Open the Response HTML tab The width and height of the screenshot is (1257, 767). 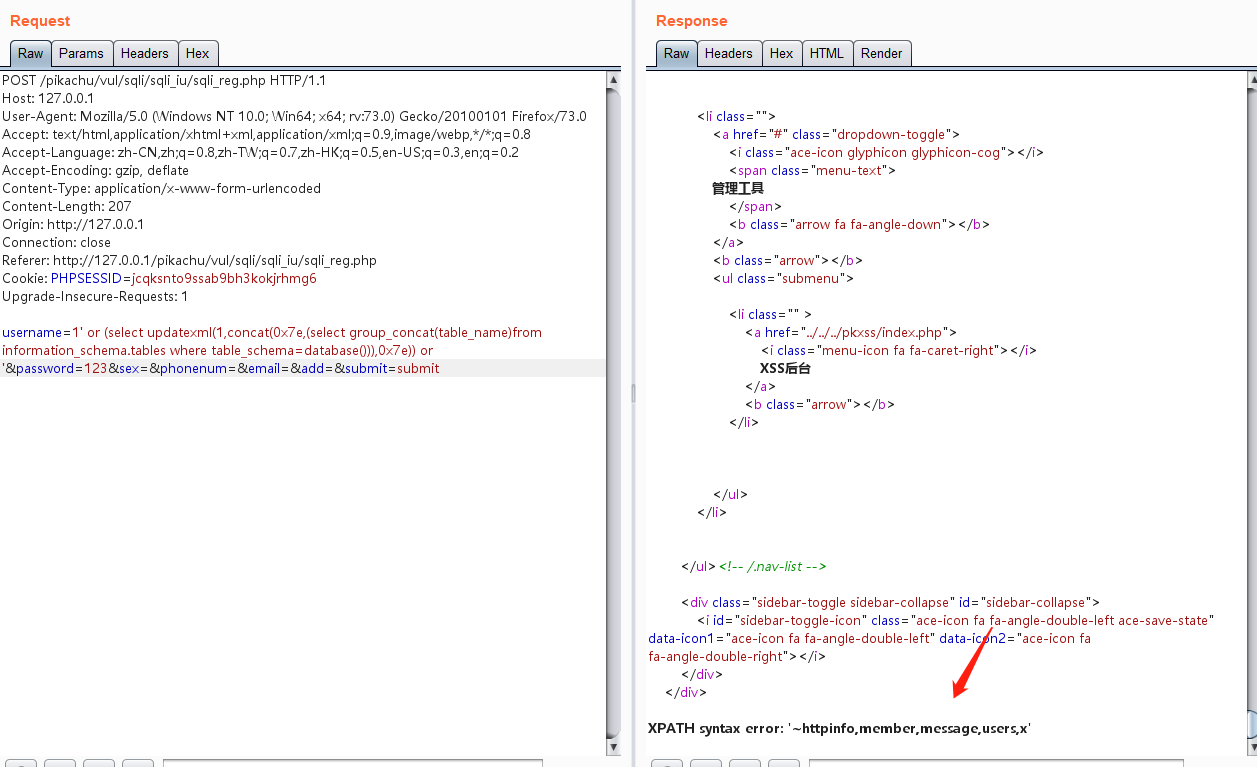pos(826,54)
